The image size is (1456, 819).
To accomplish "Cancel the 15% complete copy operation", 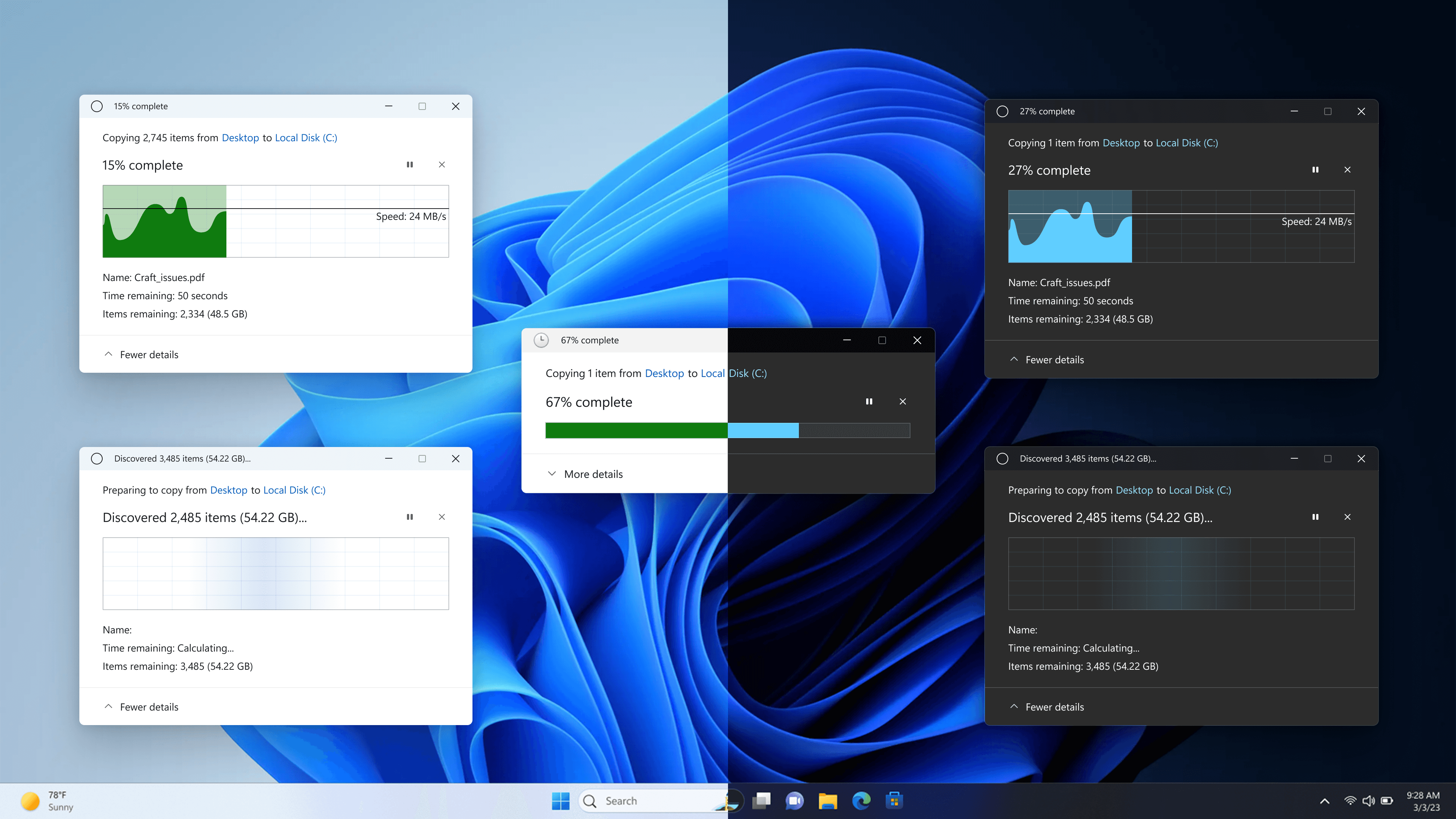I will 442,165.
